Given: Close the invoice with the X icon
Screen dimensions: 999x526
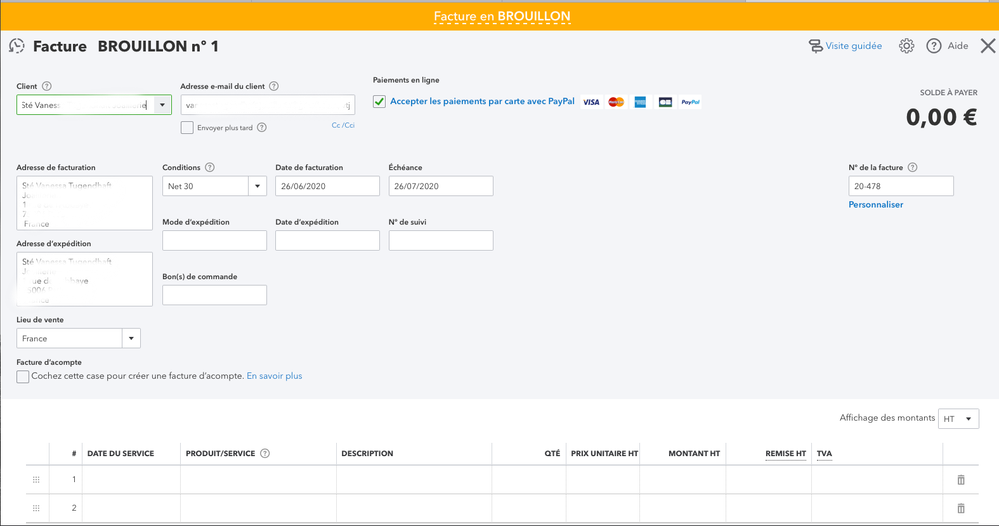Looking at the screenshot, I should coord(988,46).
